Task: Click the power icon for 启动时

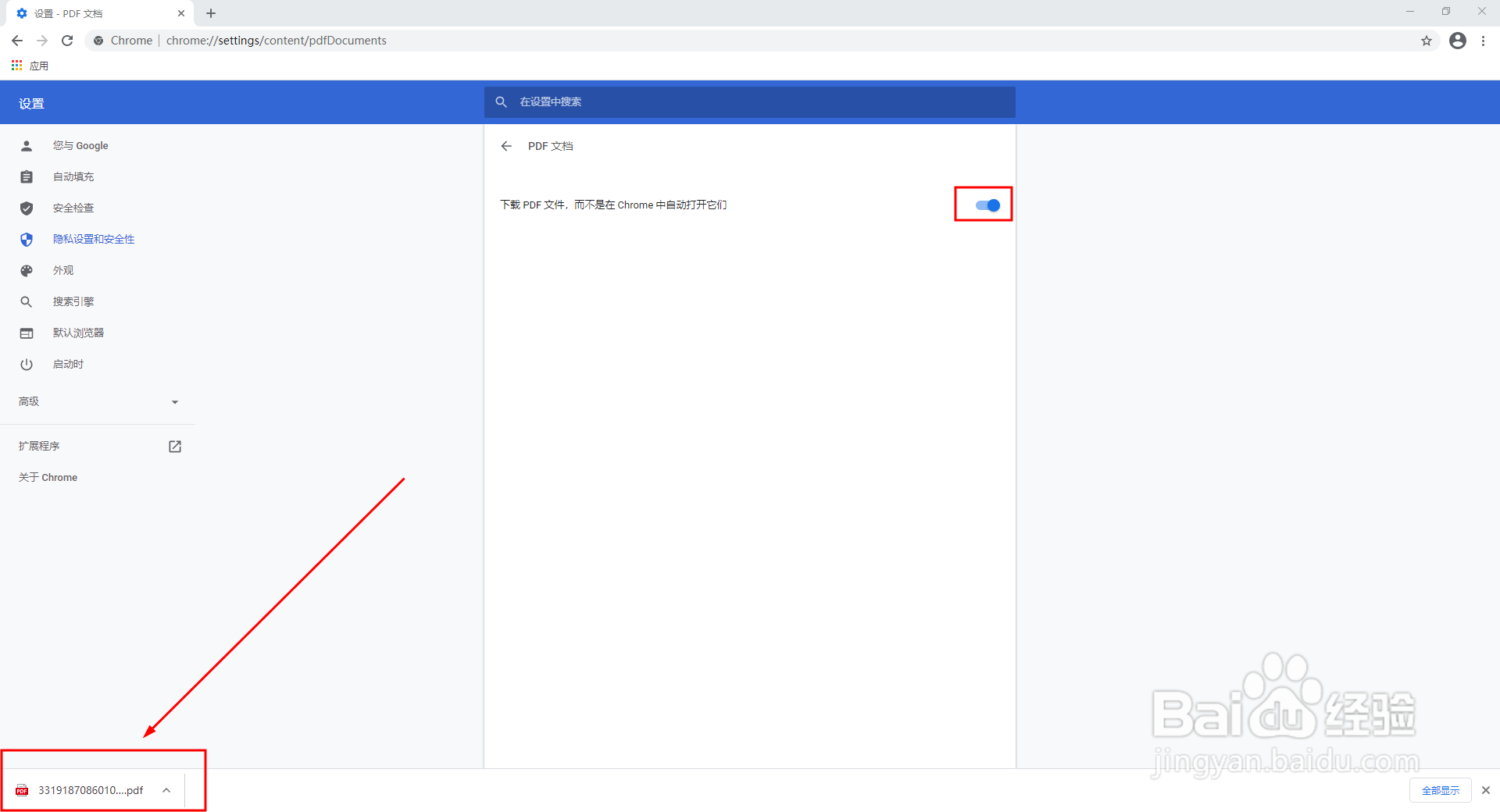Action: (27, 365)
